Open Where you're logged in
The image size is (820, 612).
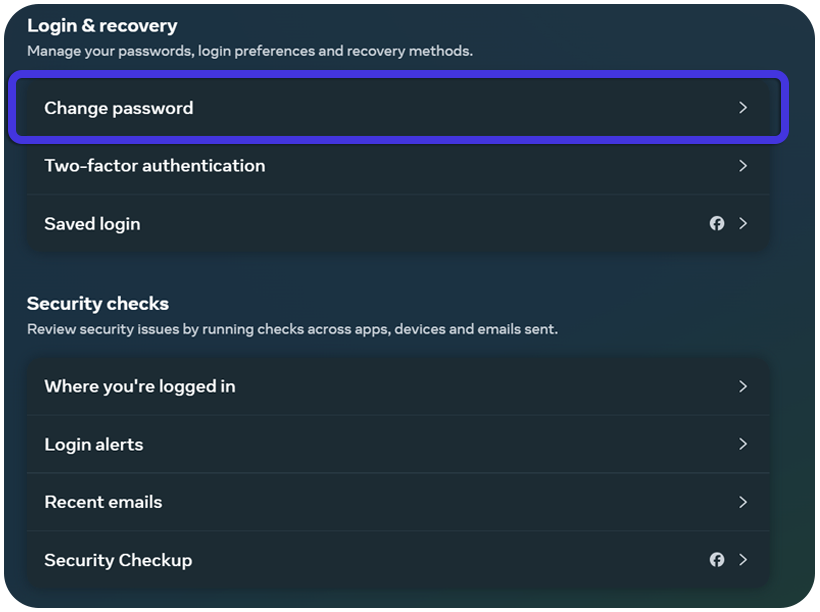click(x=140, y=386)
